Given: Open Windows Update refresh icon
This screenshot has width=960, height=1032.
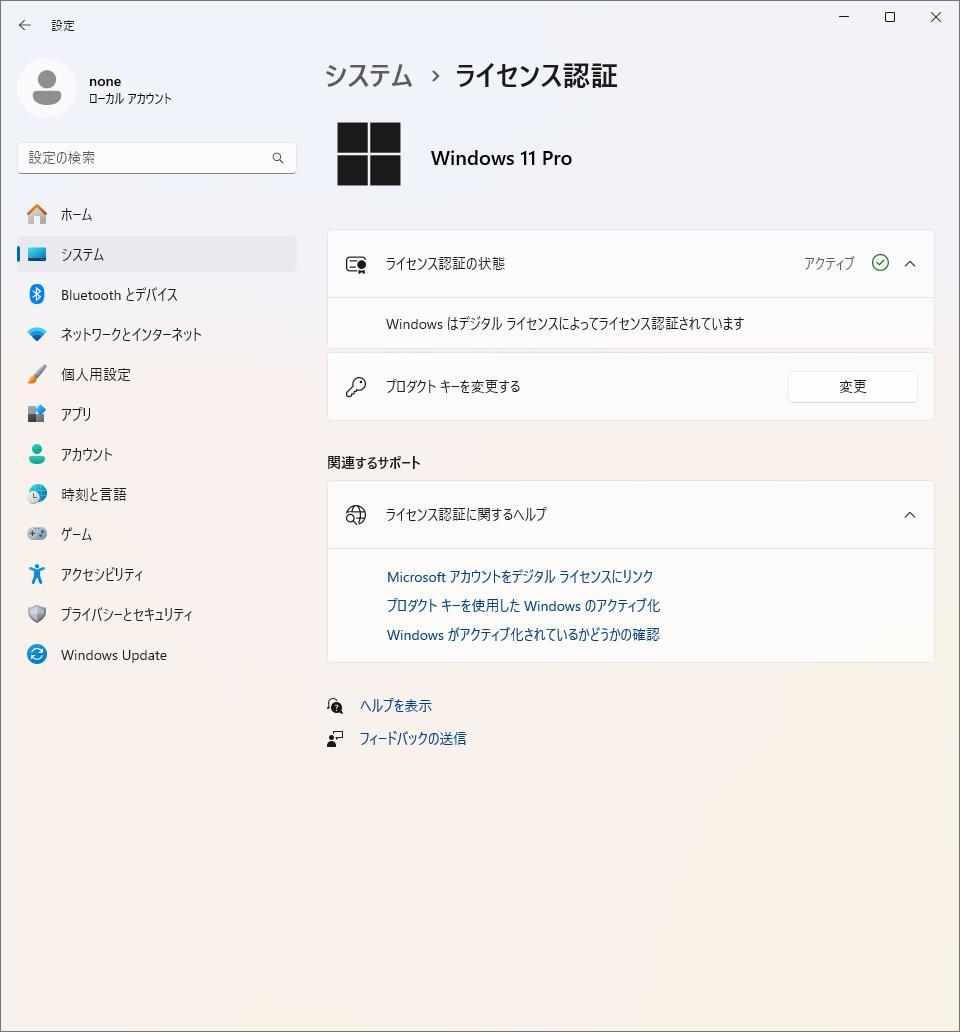Looking at the screenshot, I should pyautogui.click(x=37, y=654).
